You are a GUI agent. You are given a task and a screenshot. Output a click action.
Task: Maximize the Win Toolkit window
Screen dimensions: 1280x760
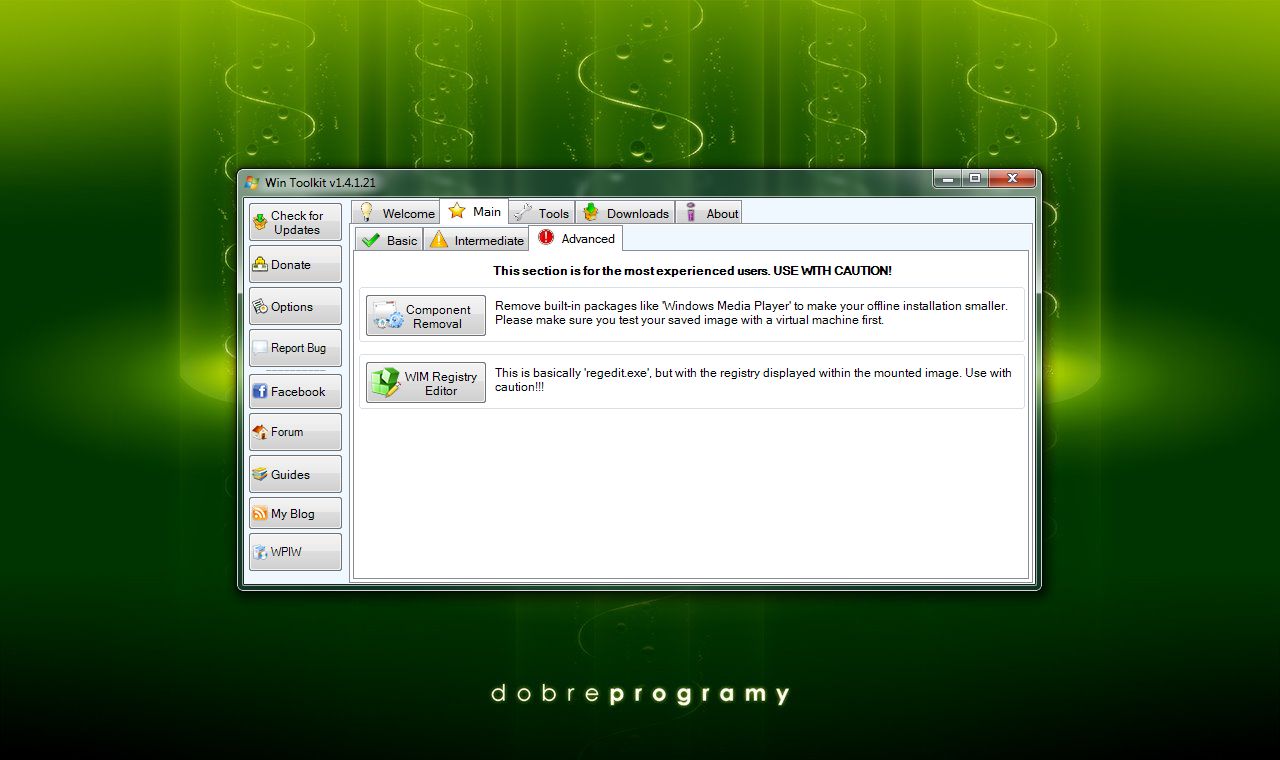coord(975,178)
